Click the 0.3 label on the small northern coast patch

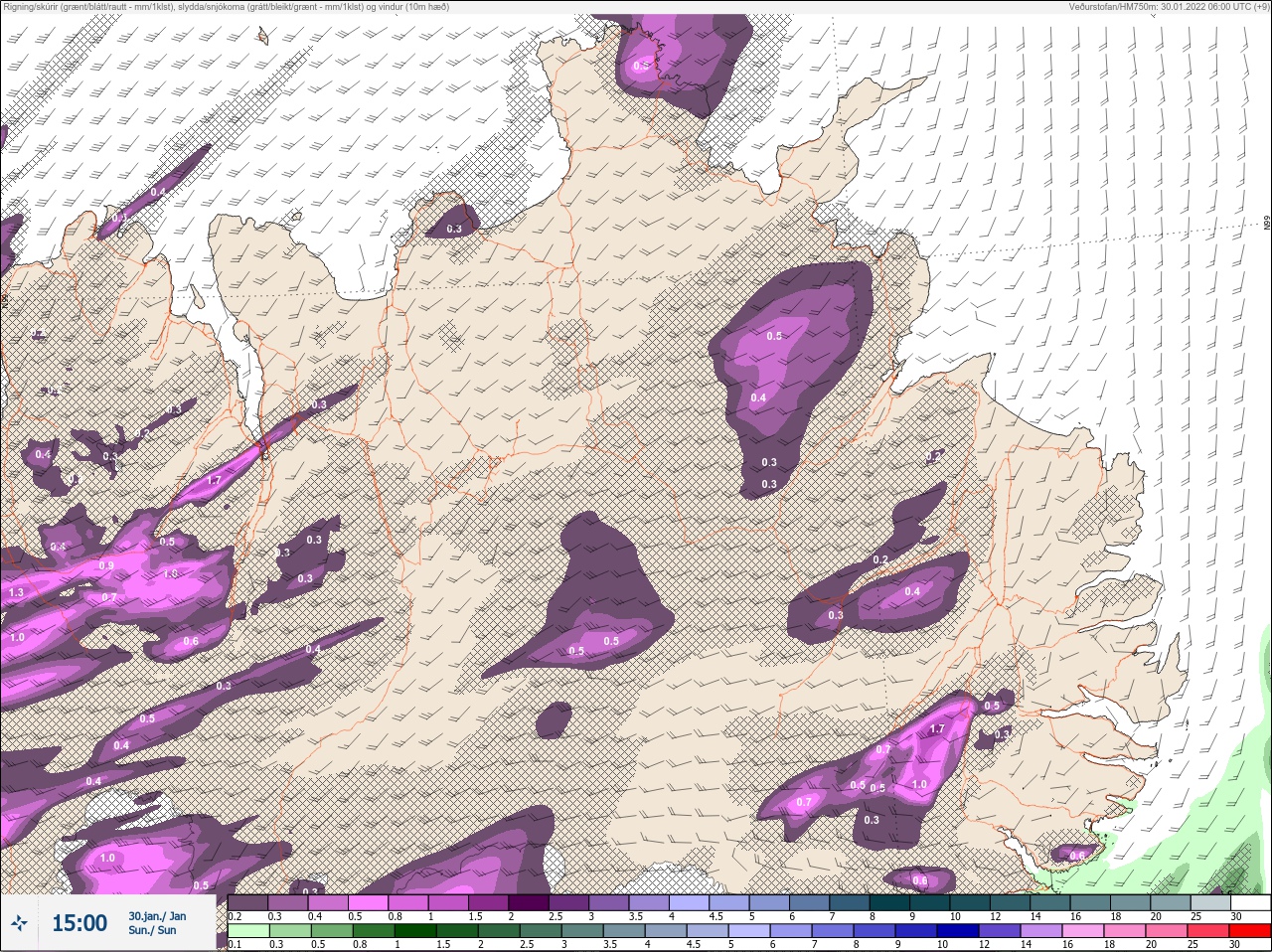(x=454, y=230)
